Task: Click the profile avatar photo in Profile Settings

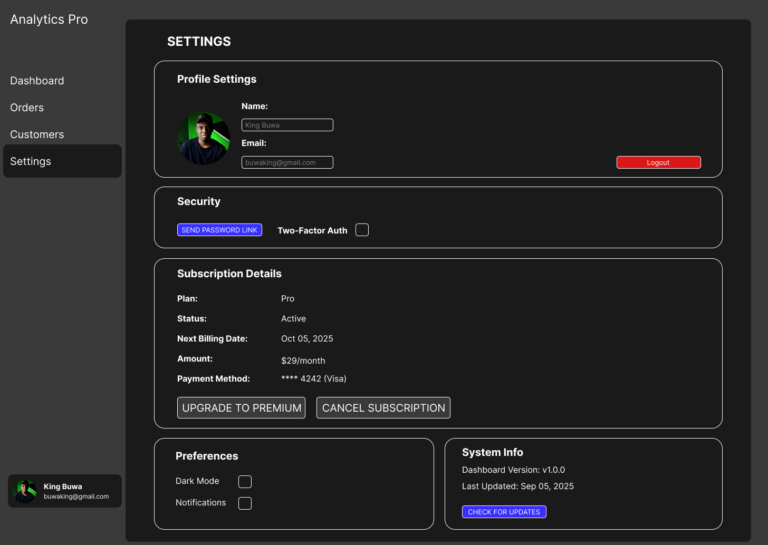Action: [x=204, y=138]
